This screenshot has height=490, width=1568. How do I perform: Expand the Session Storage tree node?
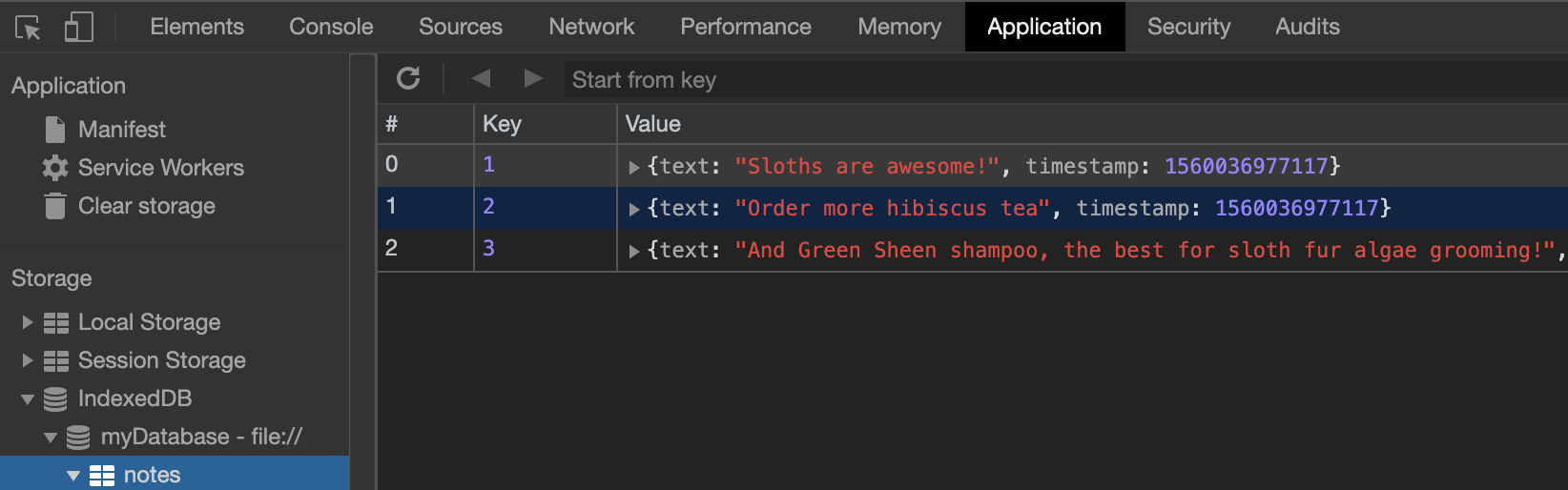tap(28, 360)
